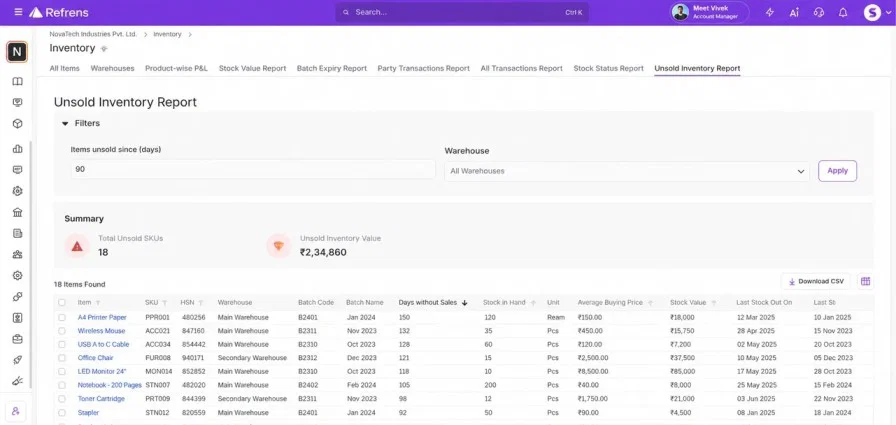Open the Item column filter
Screen dimensions: 896x425
click(x=98, y=303)
